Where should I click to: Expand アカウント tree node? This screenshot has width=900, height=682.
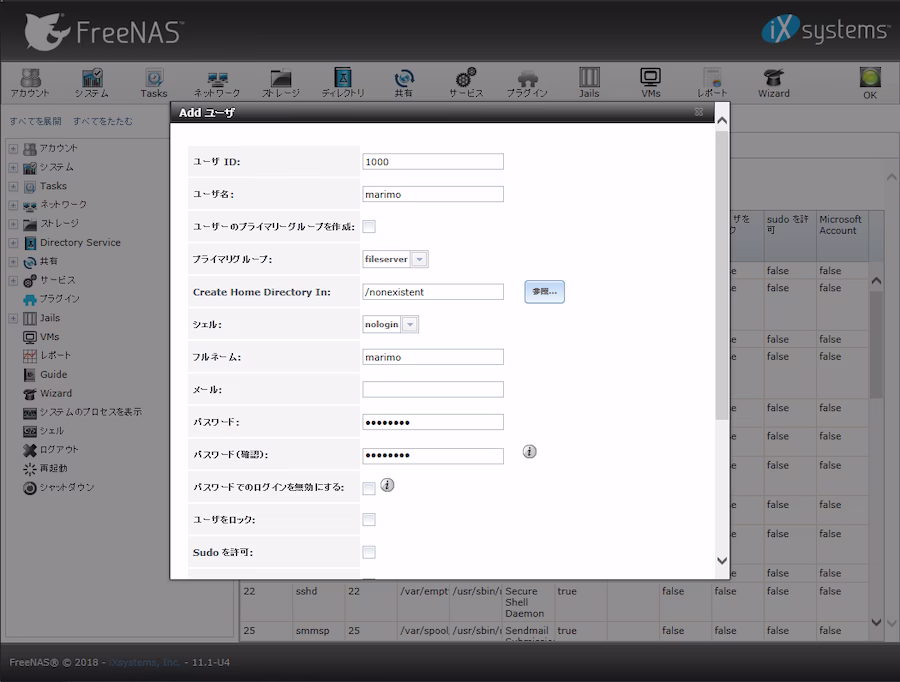pyautogui.click(x=13, y=149)
